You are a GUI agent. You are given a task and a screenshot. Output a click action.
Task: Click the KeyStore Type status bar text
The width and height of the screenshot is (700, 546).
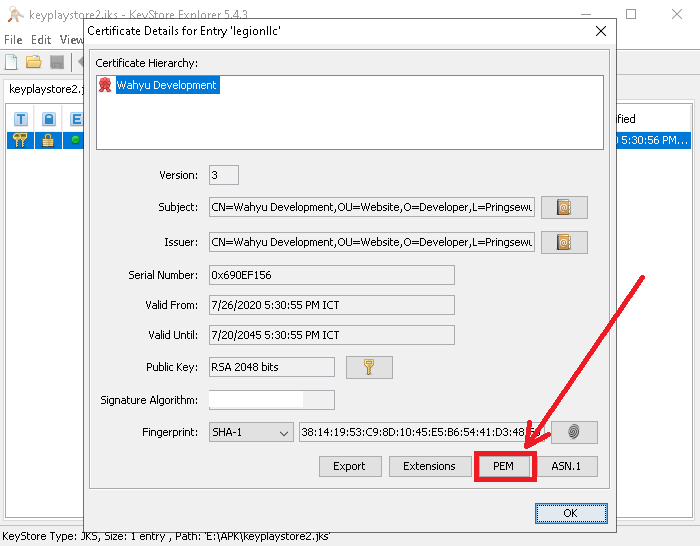tap(166, 536)
